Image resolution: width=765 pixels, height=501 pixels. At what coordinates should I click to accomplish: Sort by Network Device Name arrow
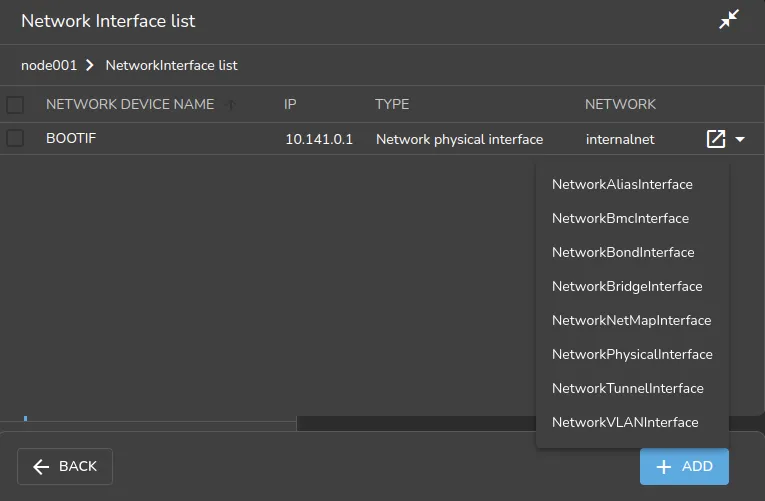pyautogui.click(x=231, y=104)
